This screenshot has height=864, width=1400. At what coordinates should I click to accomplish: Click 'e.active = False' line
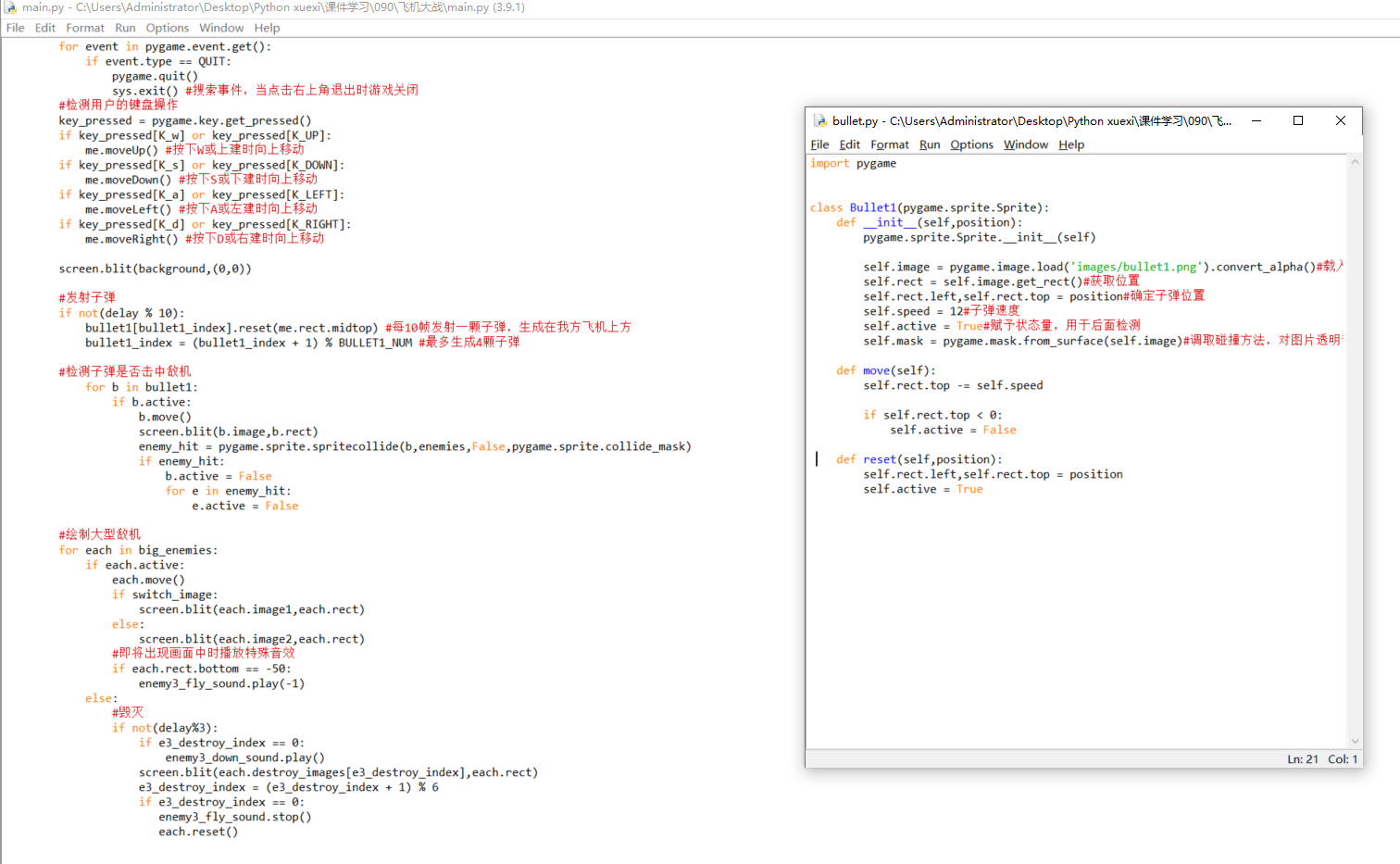click(x=245, y=506)
